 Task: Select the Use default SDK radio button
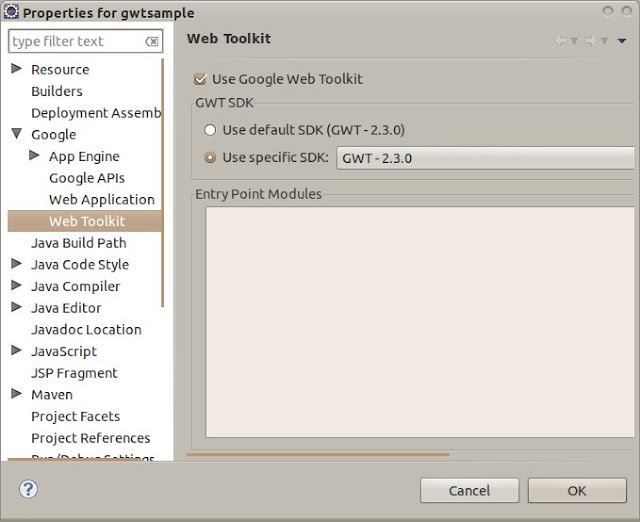click(x=210, y=130)
